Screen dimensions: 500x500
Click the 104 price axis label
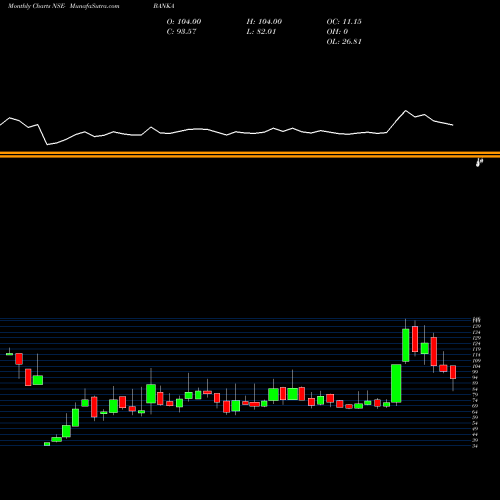pyautogui.click(x=476, y=366)
